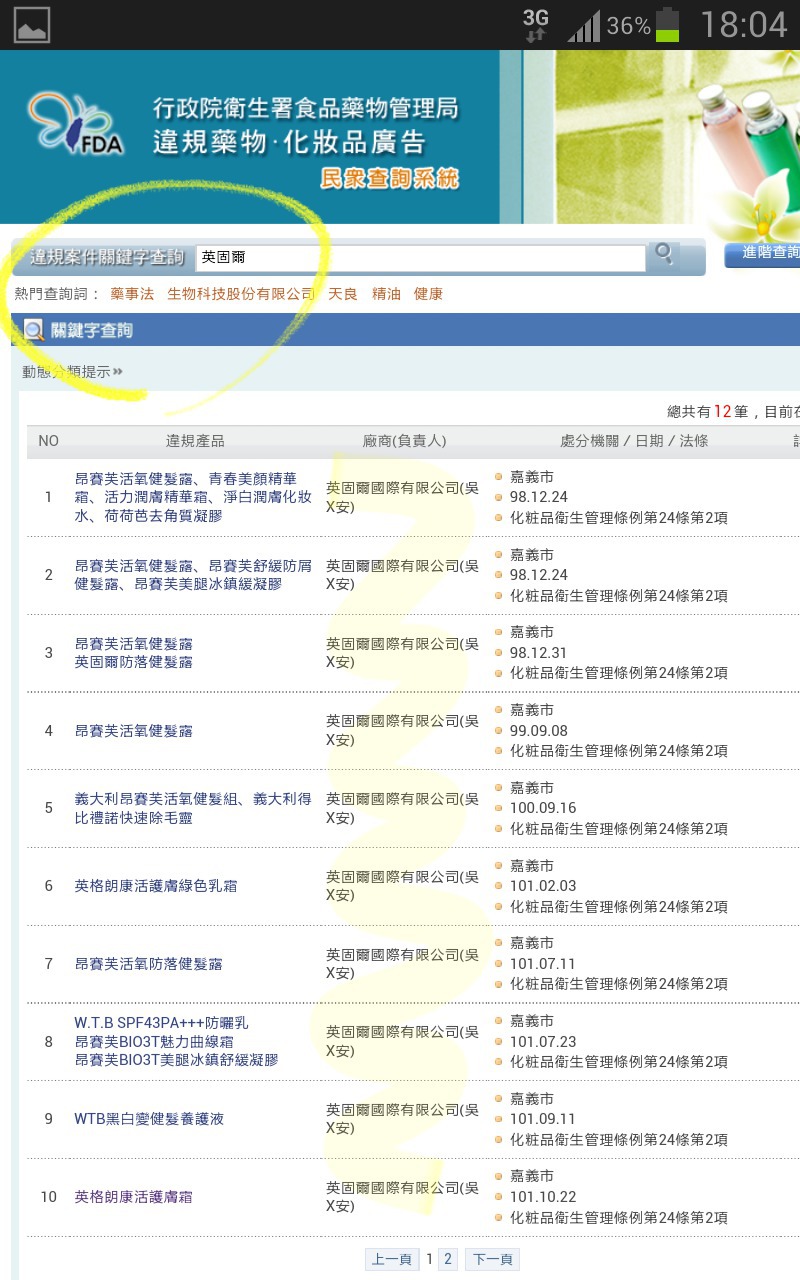Click the search magnifier icon button
The image size is (800, 1280).
(663, 255)
